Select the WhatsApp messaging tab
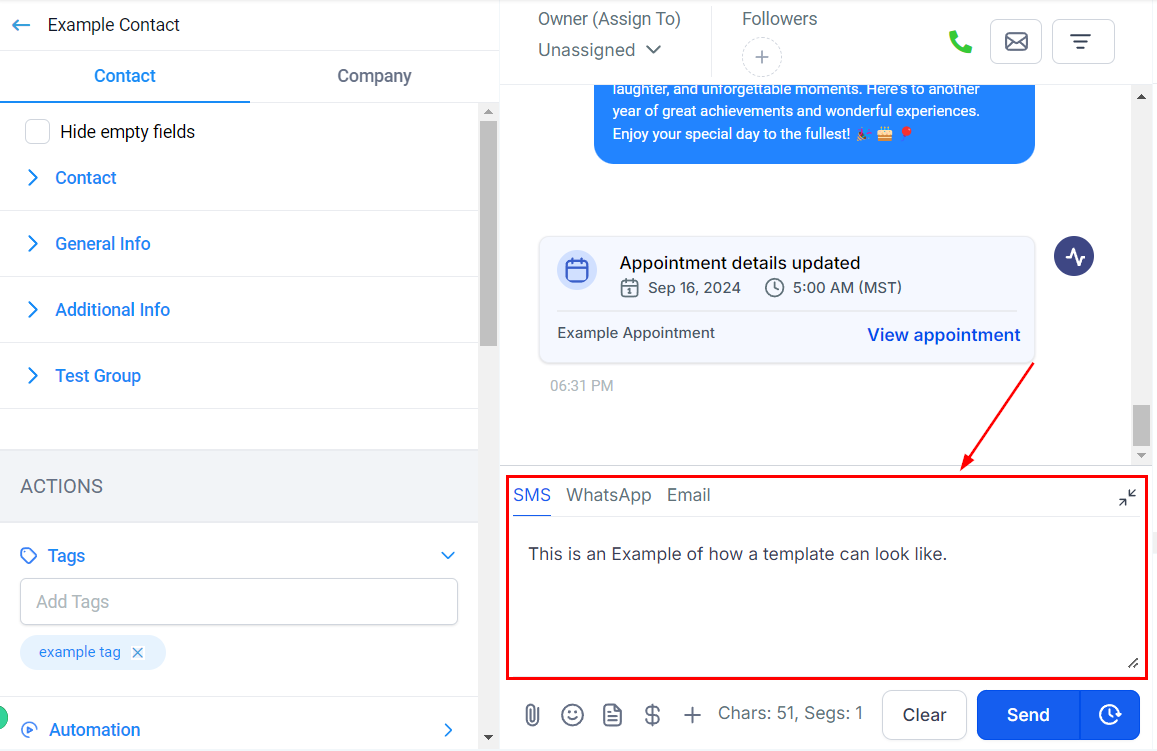Image resolution: width=1157 pixels, height=751 pixels. tap(608, 495)
